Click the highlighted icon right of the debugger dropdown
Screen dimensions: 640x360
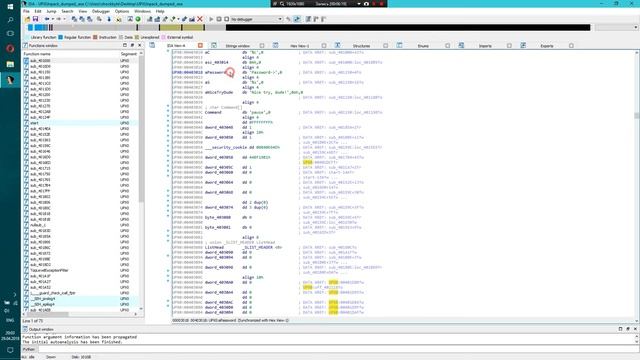[297, 19]
